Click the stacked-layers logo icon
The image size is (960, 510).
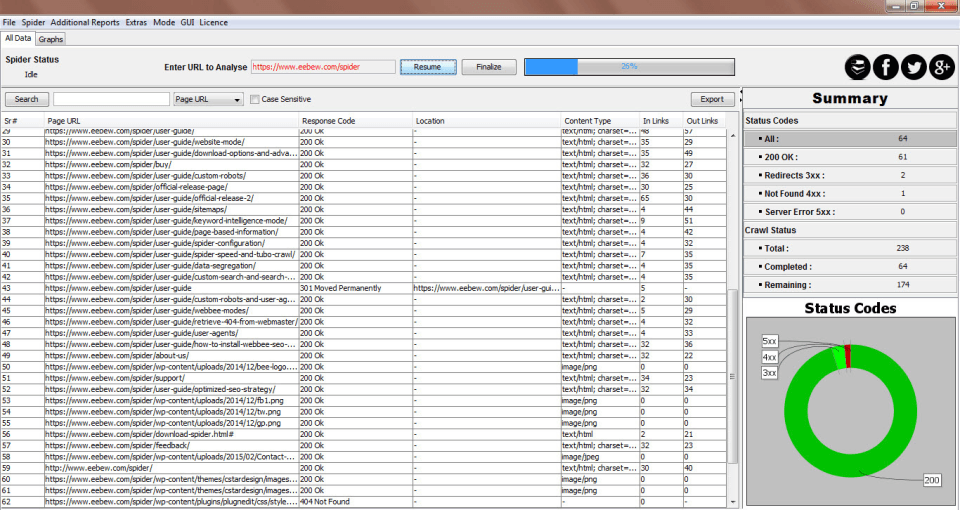point(857,67)
